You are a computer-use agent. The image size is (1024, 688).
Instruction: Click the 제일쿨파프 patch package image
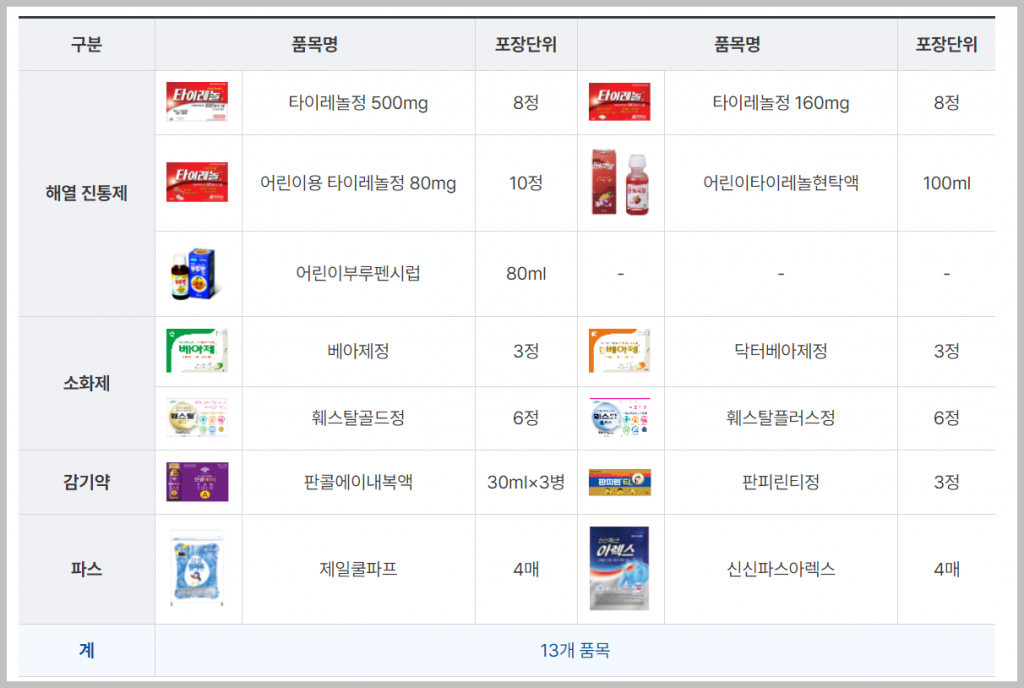pos(197,568)
